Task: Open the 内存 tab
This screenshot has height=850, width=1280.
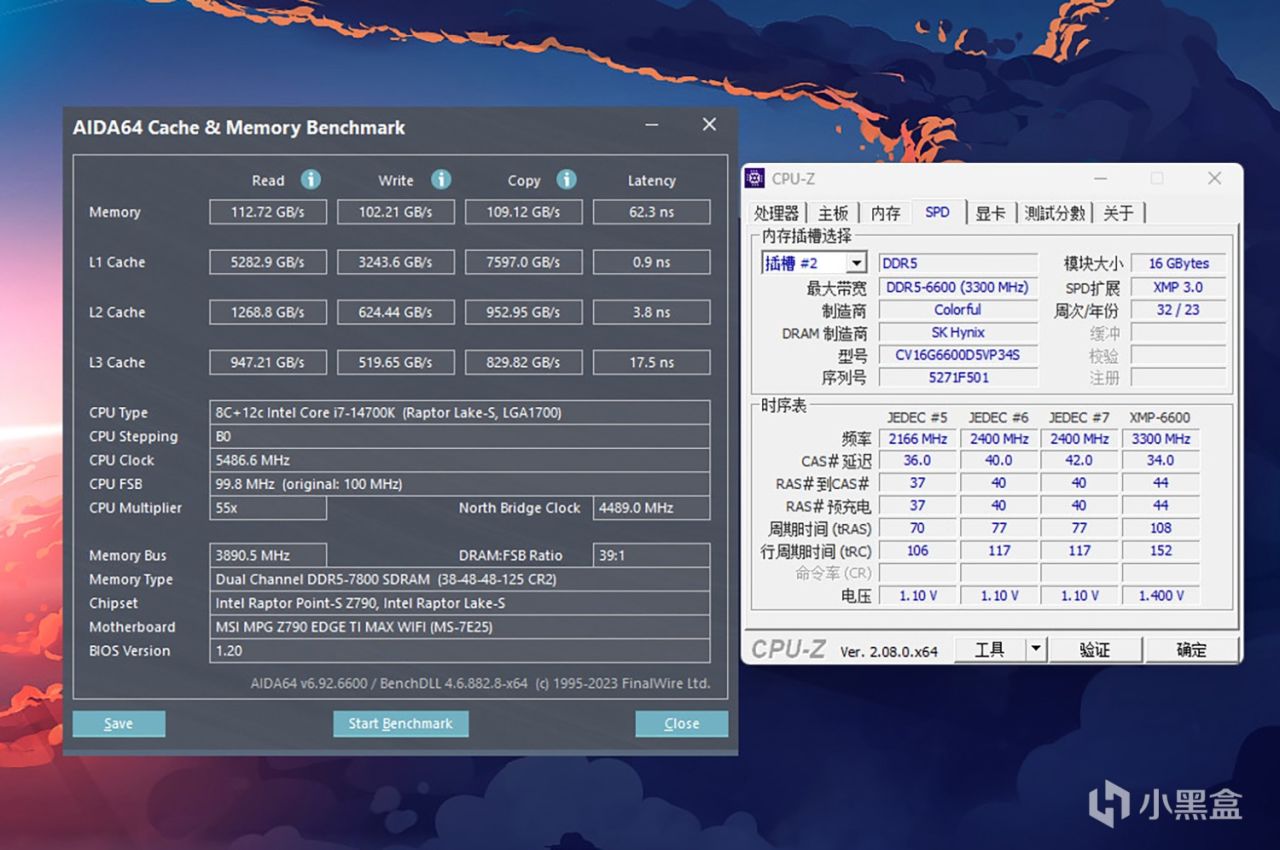Action: [x=885, y=212]
